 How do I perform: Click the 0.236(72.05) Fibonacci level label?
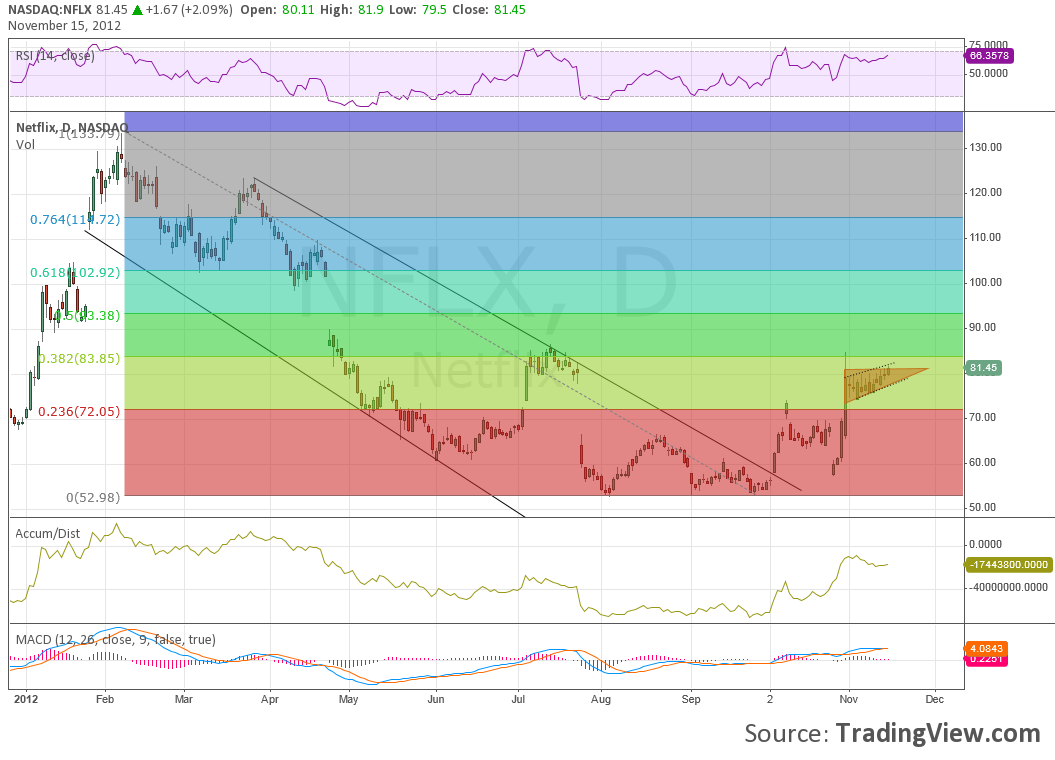(x=79, y=411)
